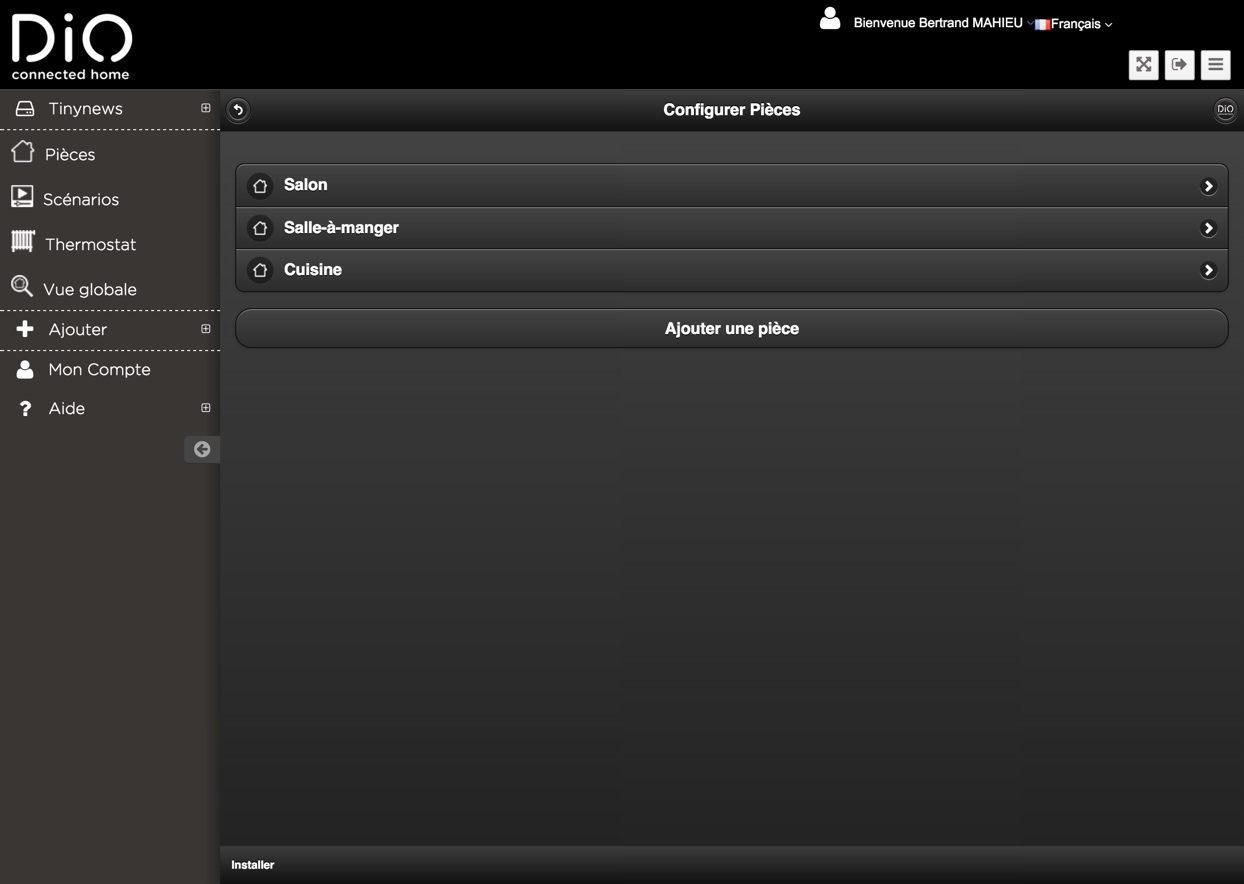1244x884 pixels.
Task: Click the round DiO badge icon
Action: pos(1225,110)
